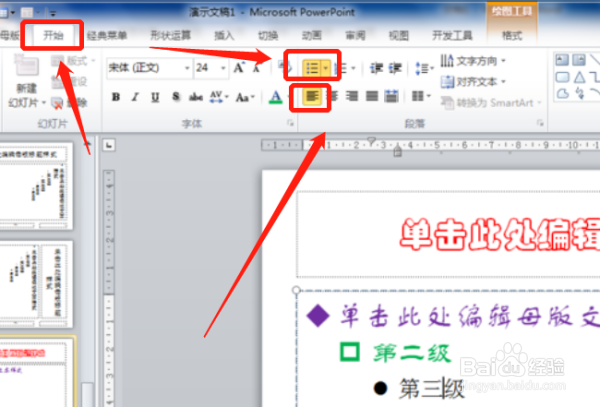Viewport: 600px width, 407px height.
Task: Switch to the 切换 (Transitions) tab
Action: (268, 36)
